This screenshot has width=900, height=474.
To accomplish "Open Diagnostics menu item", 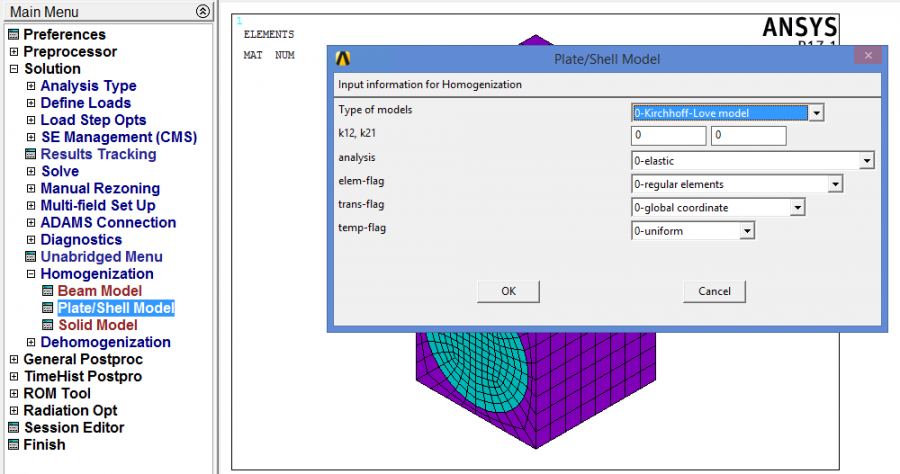I will click(81, 240).
